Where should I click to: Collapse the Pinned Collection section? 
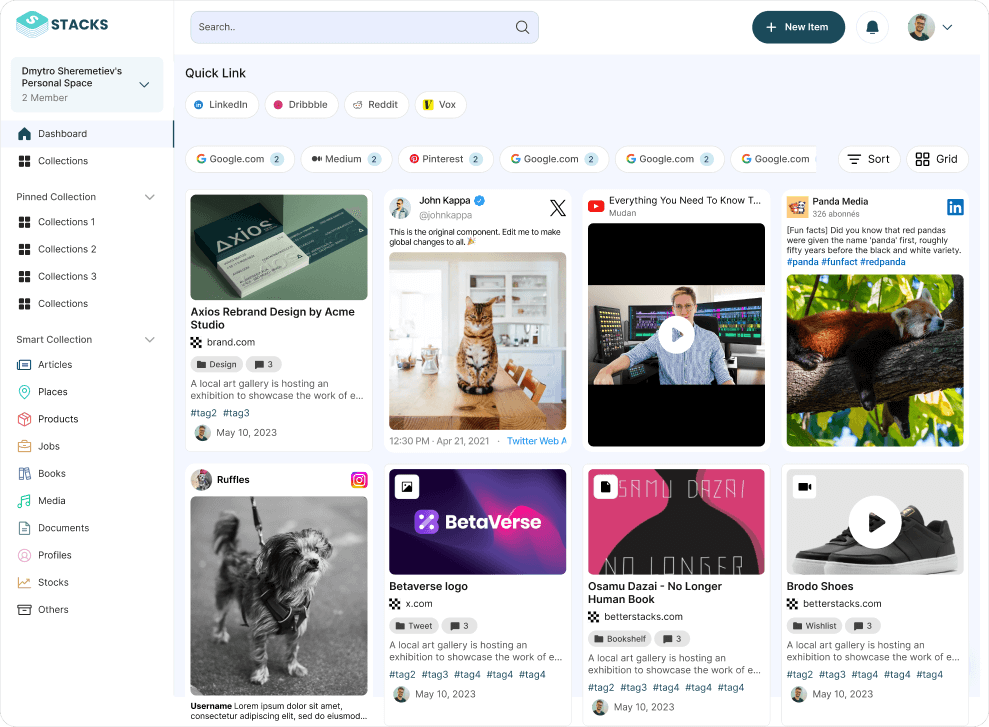pos(150,197)
